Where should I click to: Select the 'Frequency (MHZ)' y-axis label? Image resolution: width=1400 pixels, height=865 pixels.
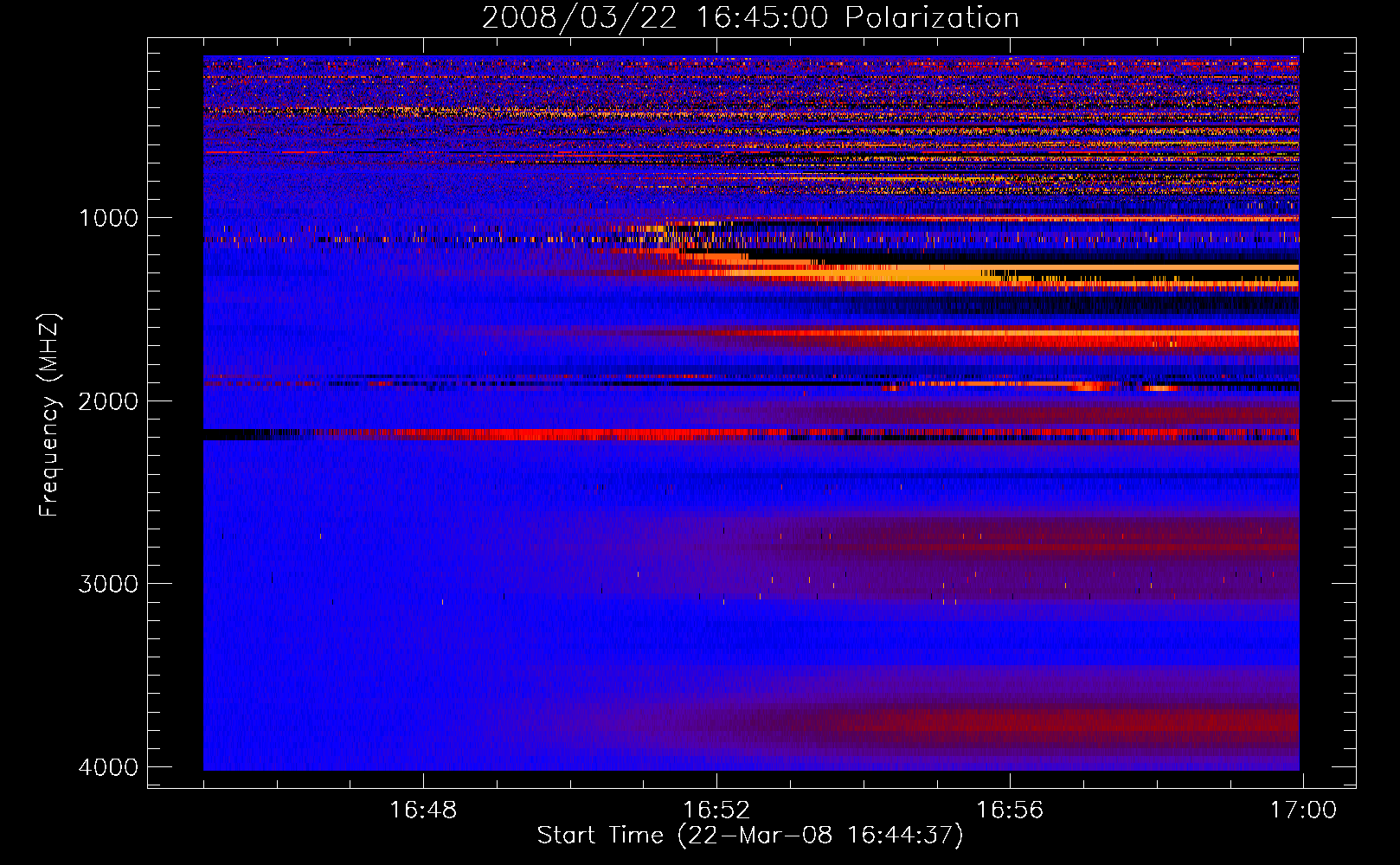(49, 415)
